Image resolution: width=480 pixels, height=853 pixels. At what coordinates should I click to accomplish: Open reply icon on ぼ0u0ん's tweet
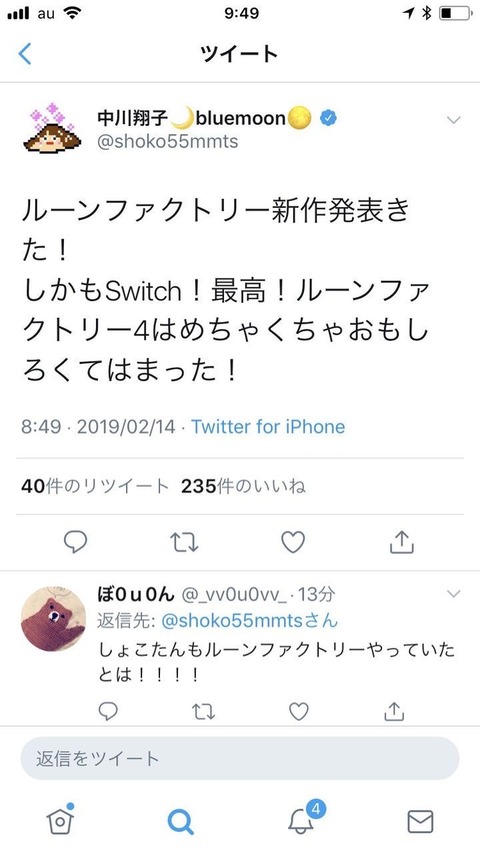(x=108, y=710)
